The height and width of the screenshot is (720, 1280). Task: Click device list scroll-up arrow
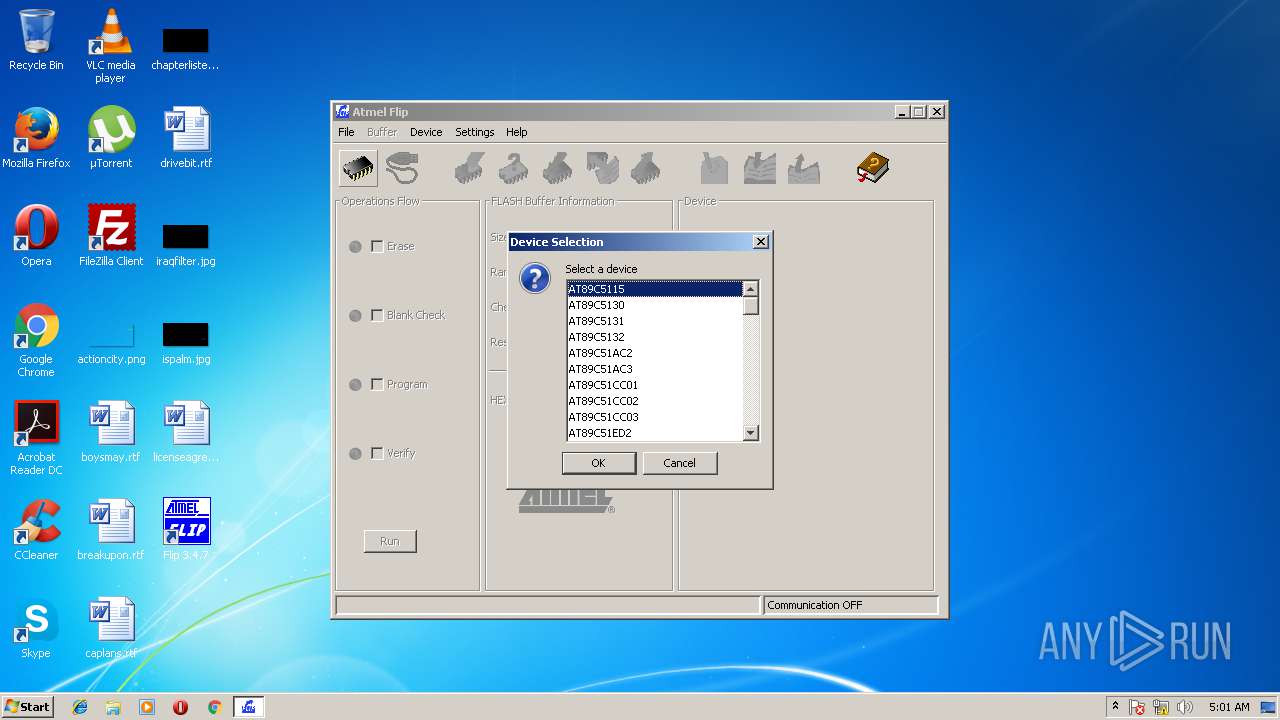coord(751,289)
